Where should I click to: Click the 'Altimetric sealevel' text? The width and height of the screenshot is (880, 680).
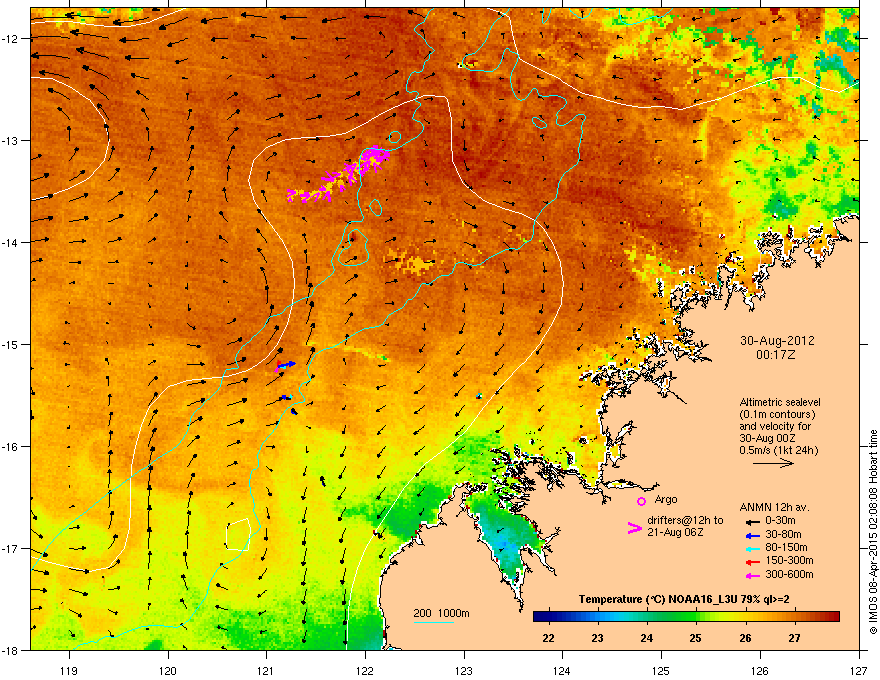click(x=780, y=402)
